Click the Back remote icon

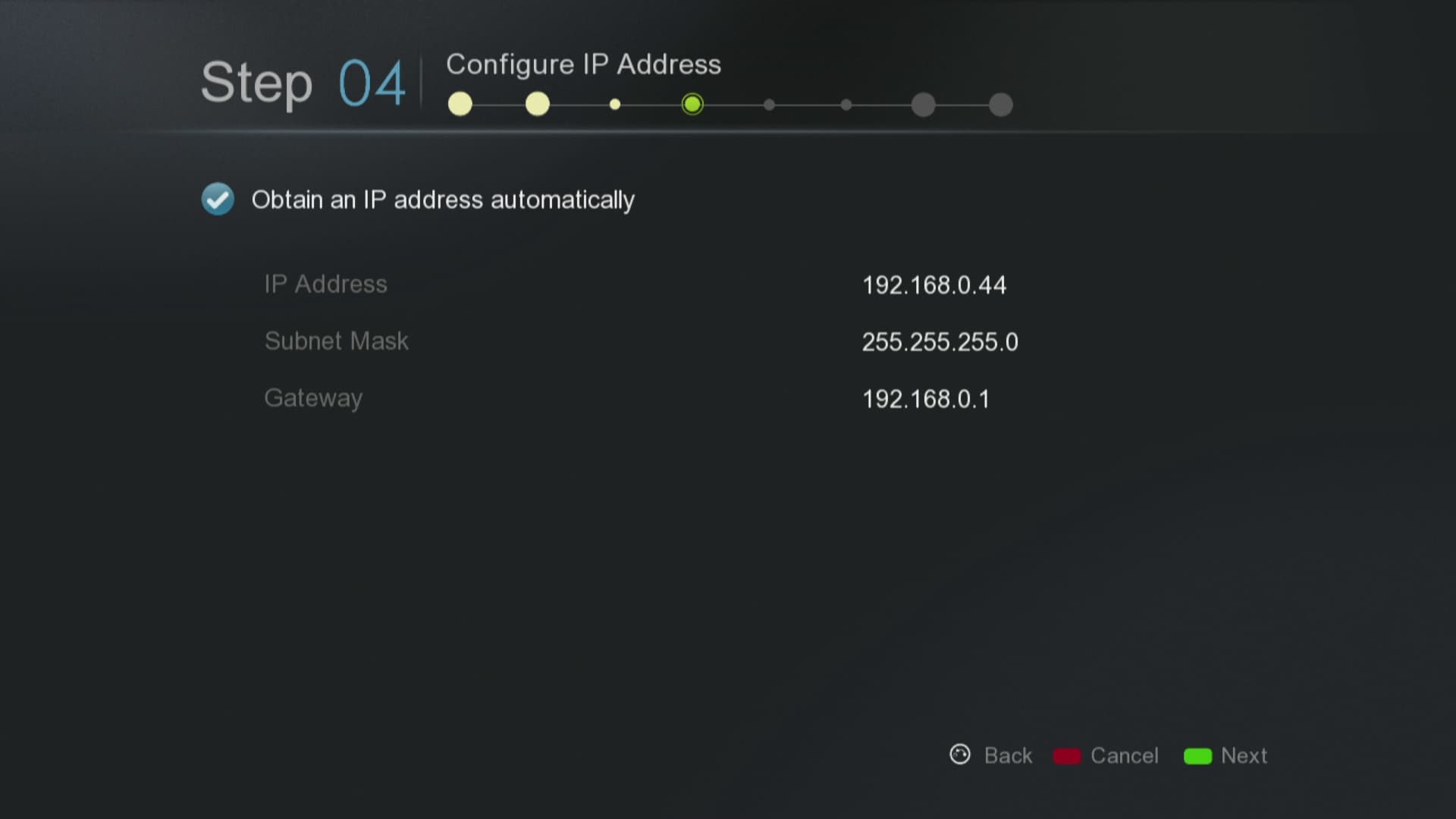point(960,755)
